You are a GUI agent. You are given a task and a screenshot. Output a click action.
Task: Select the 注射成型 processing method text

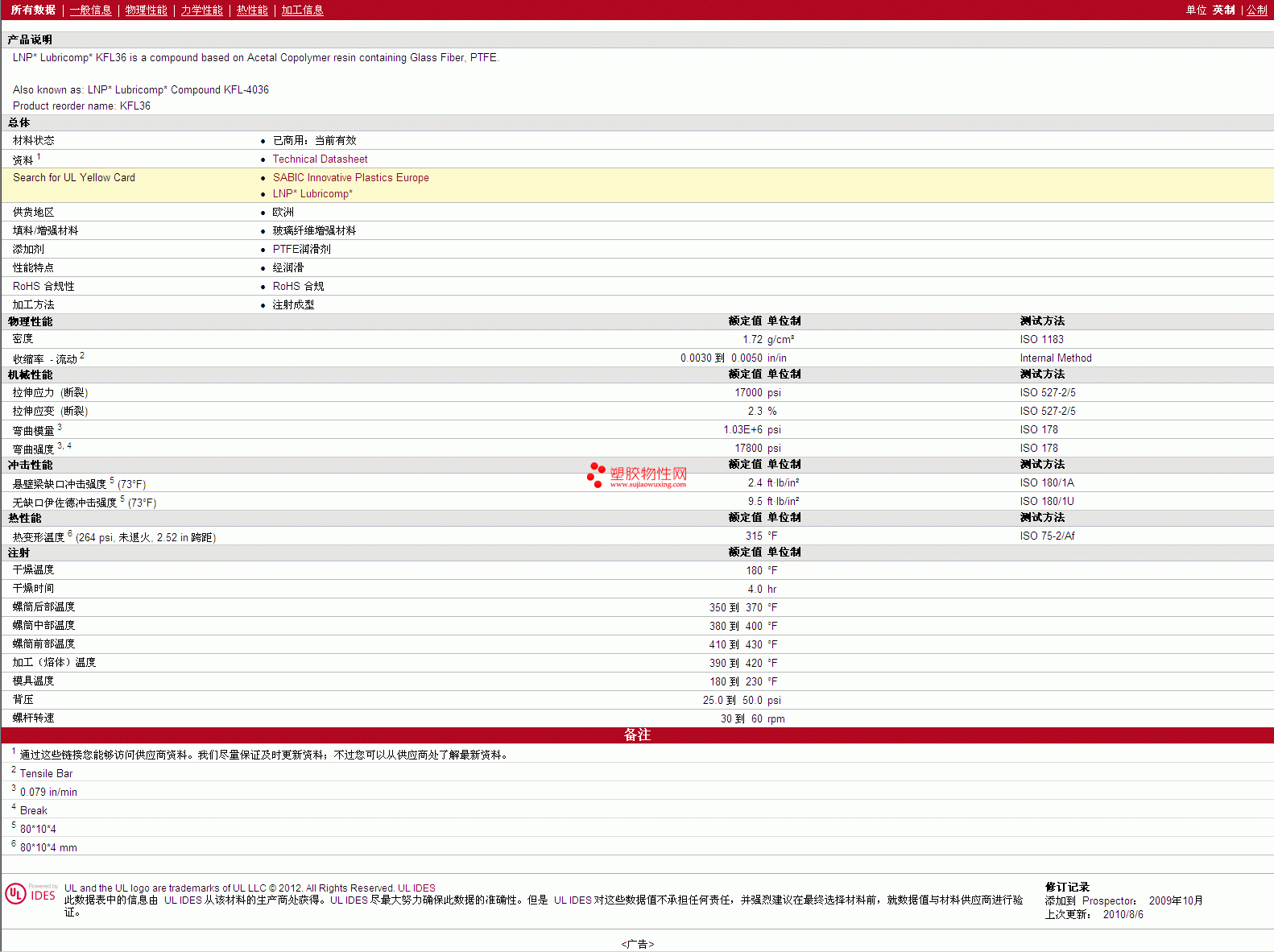(x=294, y=305)
